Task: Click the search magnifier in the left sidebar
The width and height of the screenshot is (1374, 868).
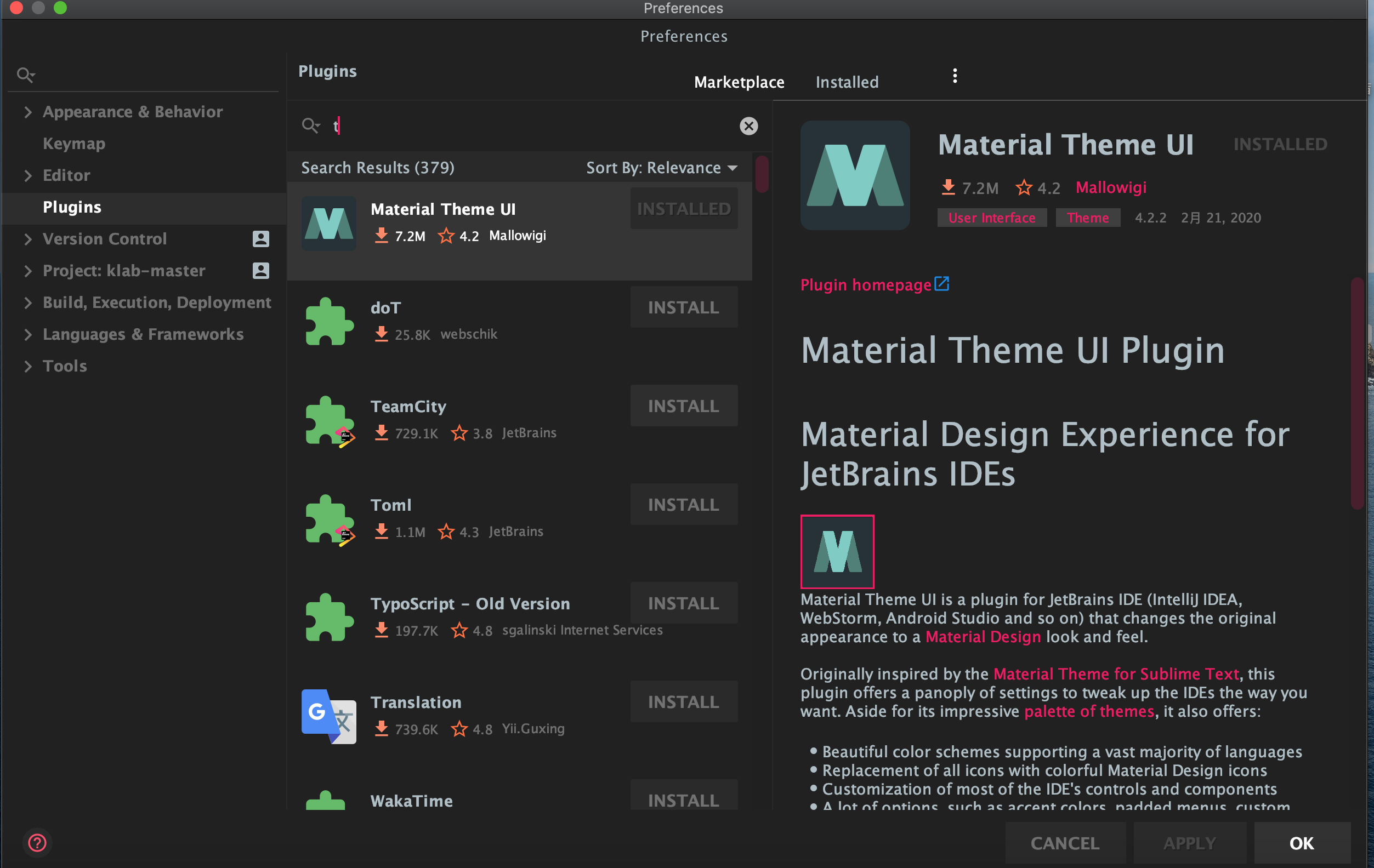Action: tap(25, 74)
